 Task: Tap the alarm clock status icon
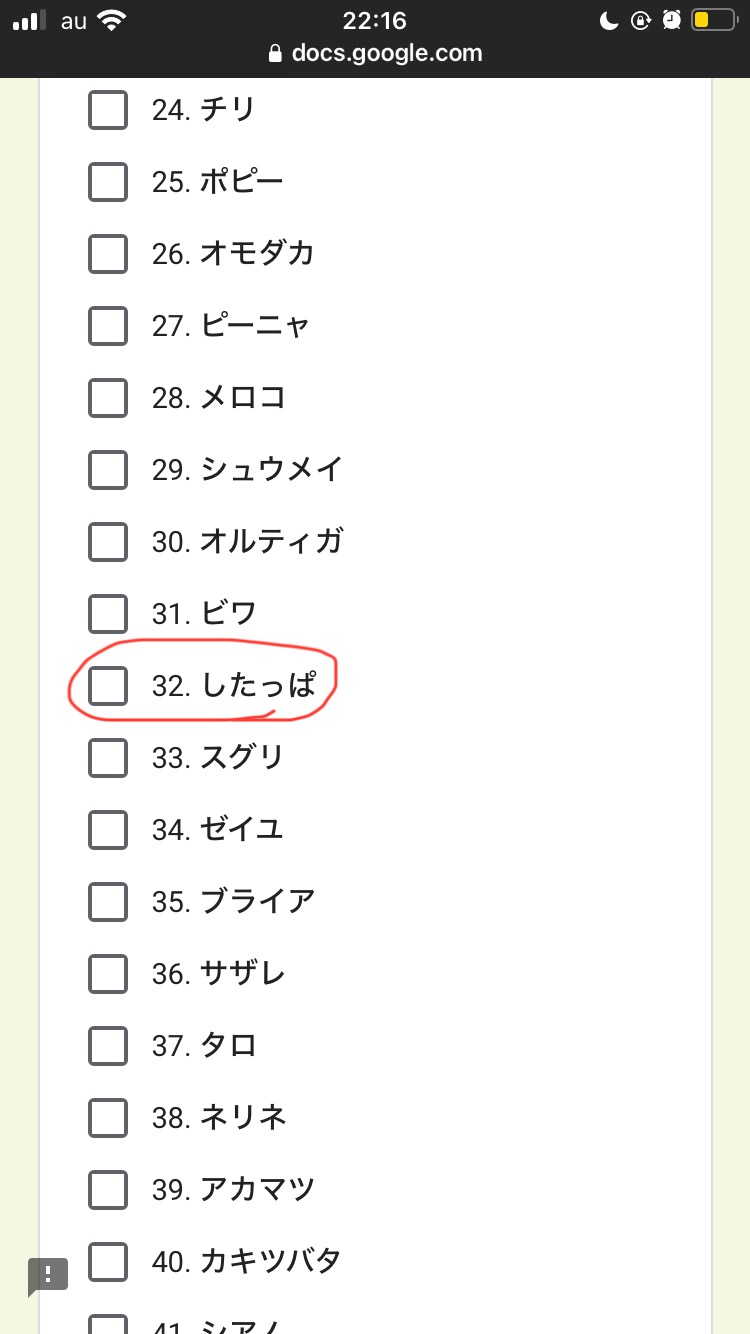(672, 20)
